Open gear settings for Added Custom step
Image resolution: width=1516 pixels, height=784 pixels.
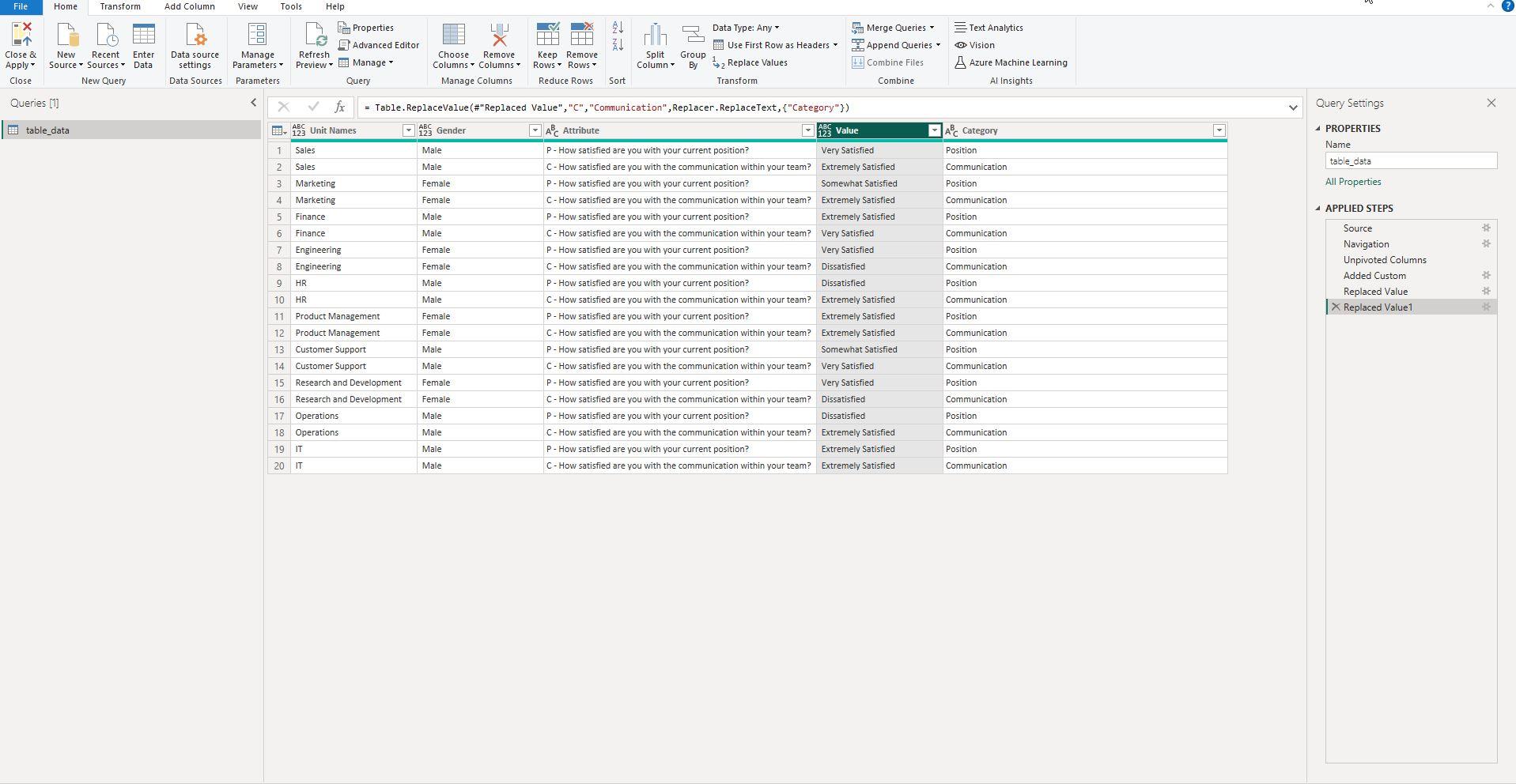point(1486,276)
